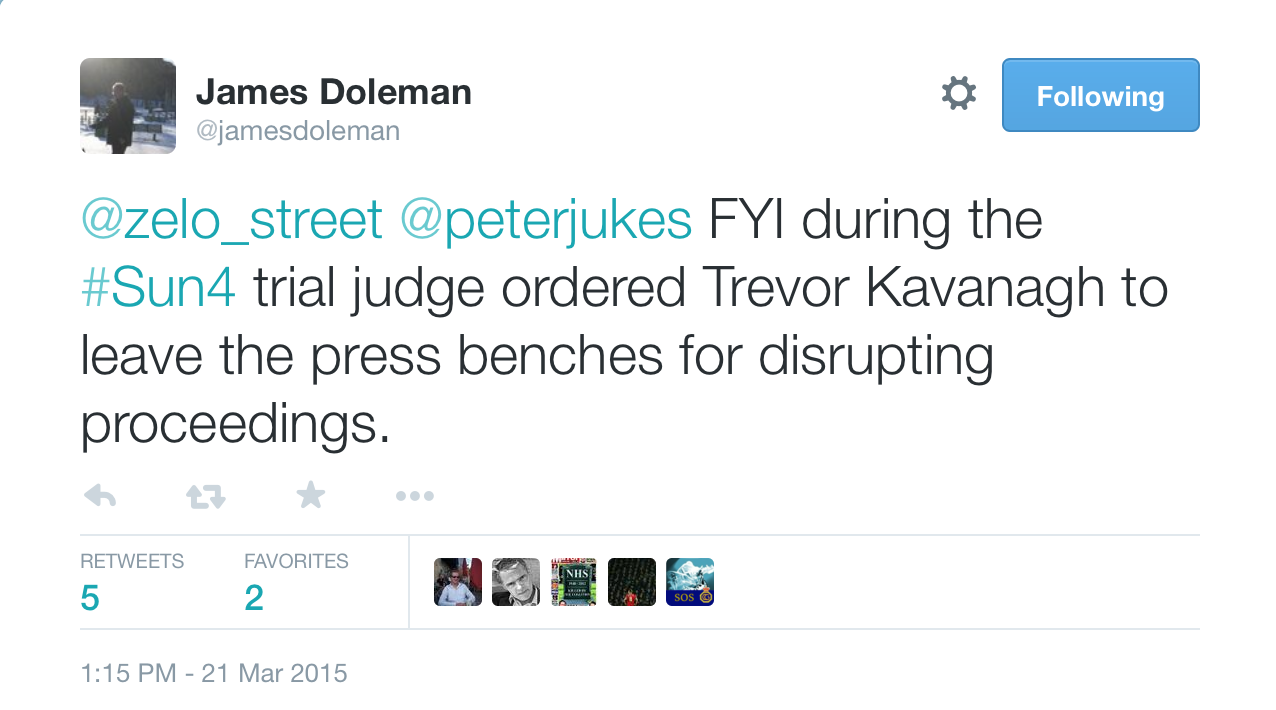1276x710 pixels.
Task: Reply to James Doleman's tweet
Action: point(100,495)
